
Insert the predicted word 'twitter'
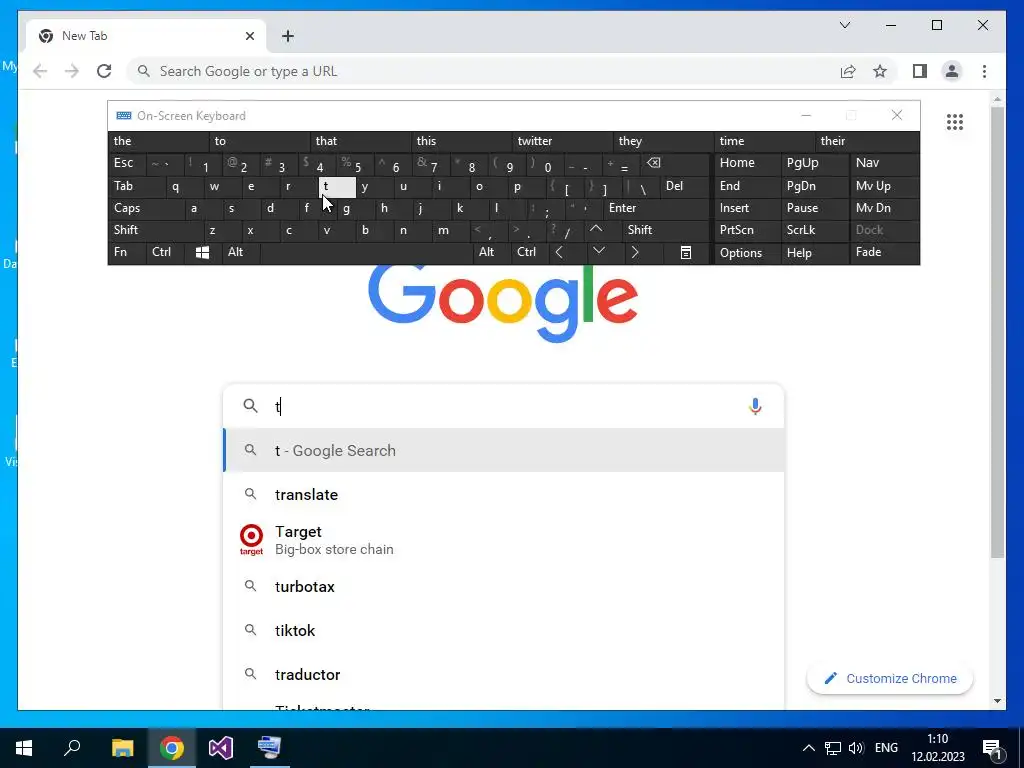pos(563,141)
